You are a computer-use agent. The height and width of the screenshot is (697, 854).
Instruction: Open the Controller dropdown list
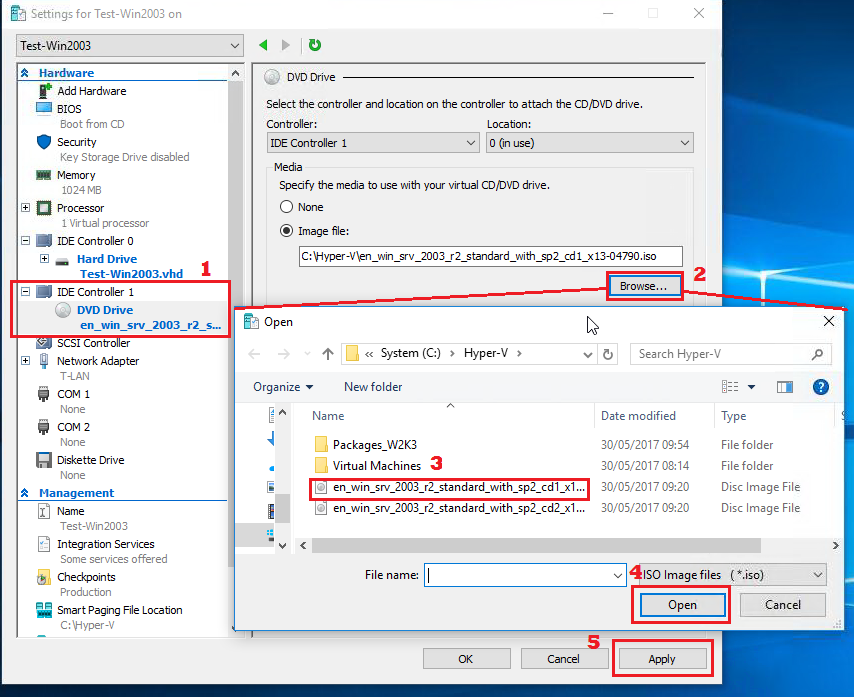coord(372,143)
